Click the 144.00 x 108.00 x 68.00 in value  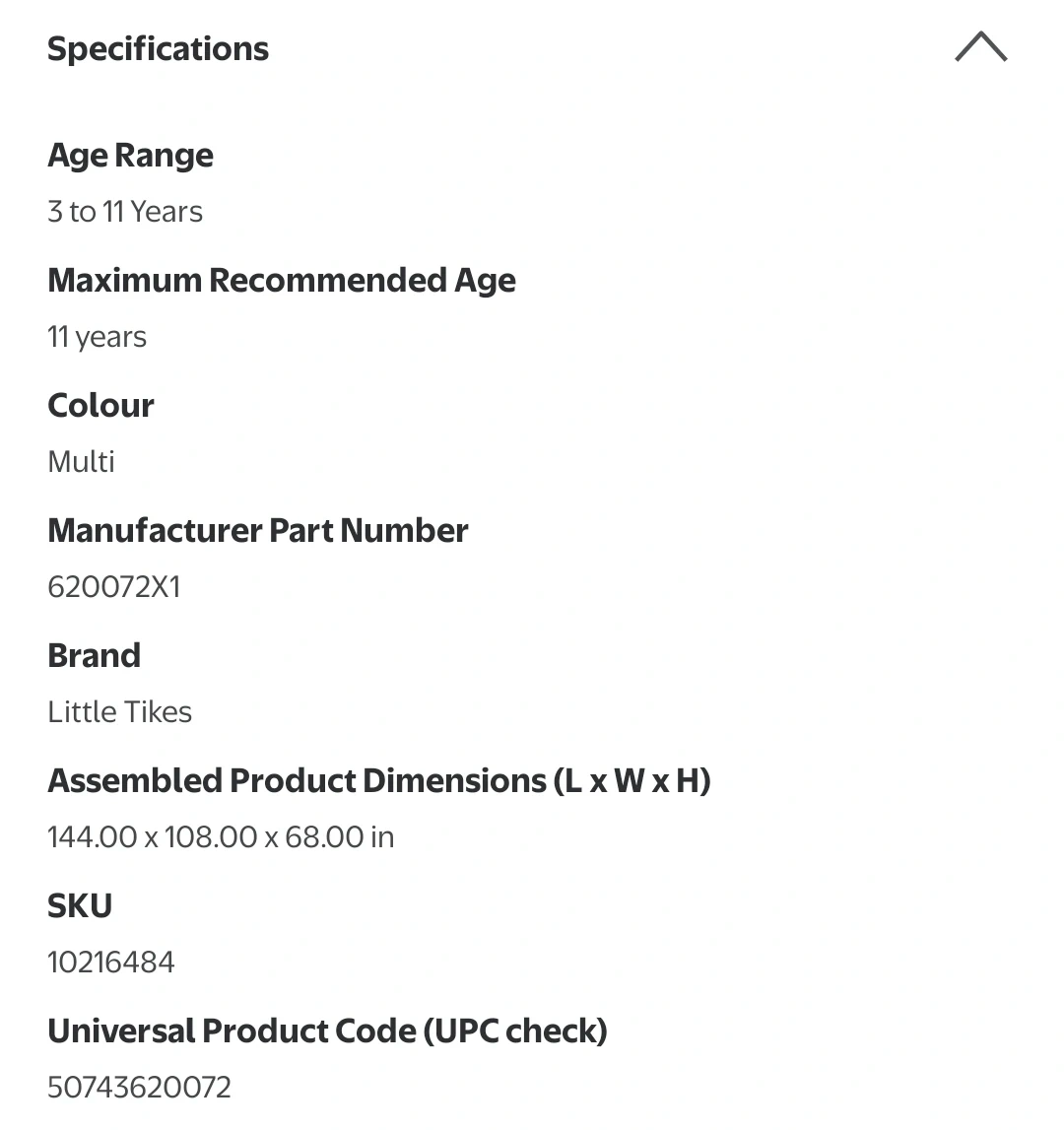(x=221, y=837)
